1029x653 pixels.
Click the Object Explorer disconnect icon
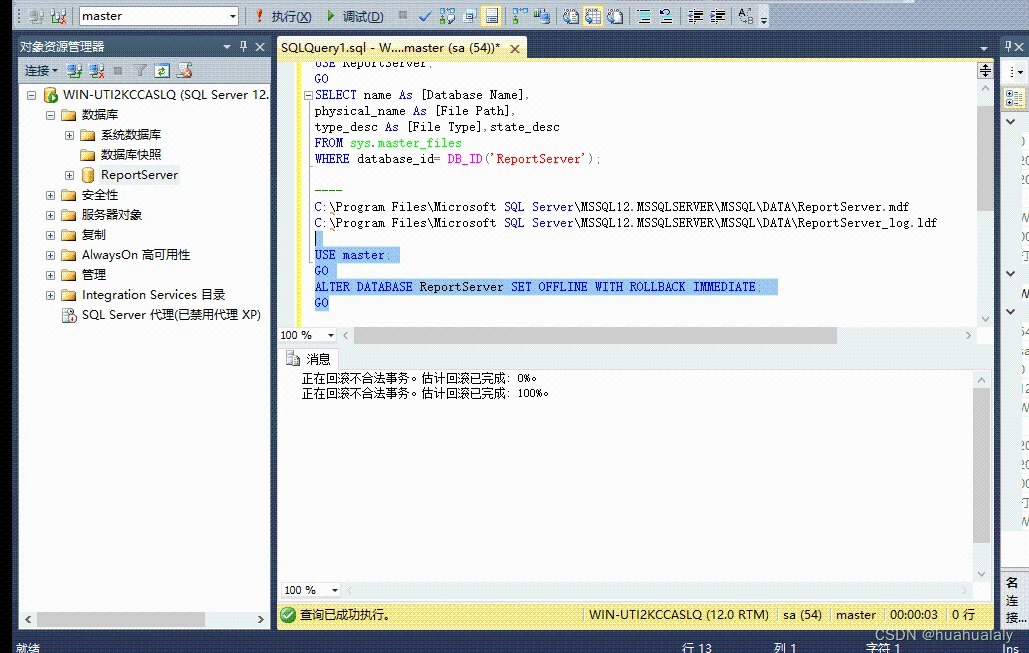pos(96,70)
